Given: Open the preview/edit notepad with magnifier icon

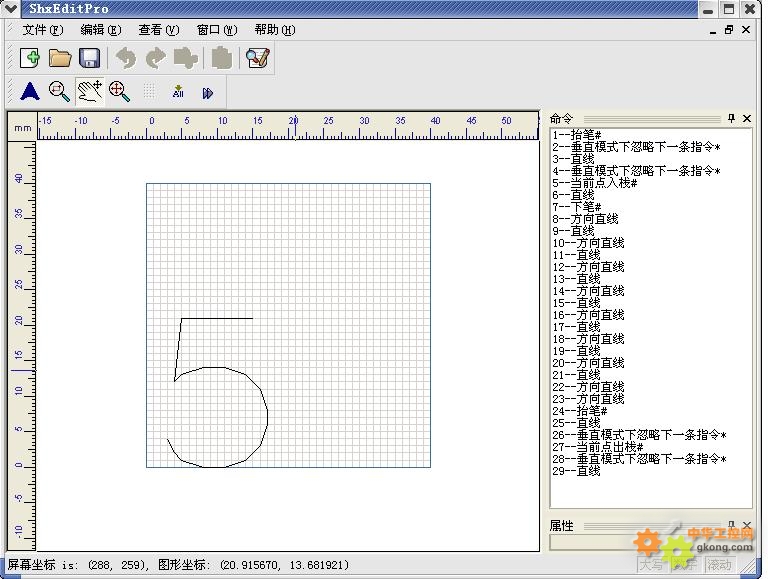Looking at the screenshot, I should 258,58.
